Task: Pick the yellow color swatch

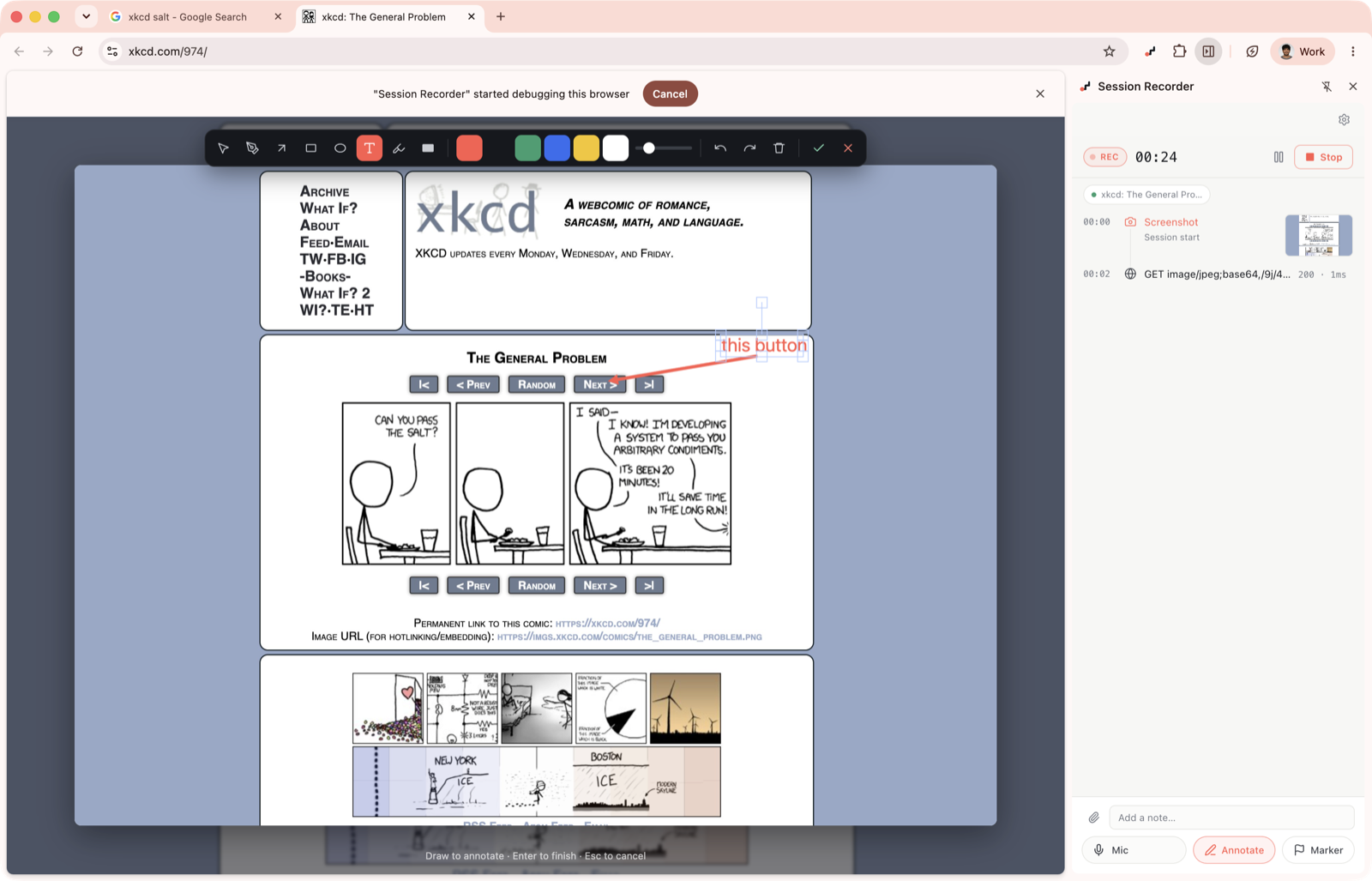Action: point(586,148)
